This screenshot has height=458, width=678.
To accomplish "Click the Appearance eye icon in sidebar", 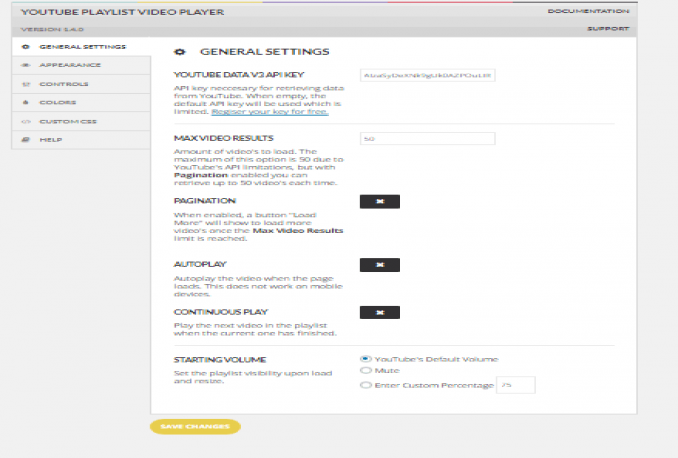I will [26, 66].
